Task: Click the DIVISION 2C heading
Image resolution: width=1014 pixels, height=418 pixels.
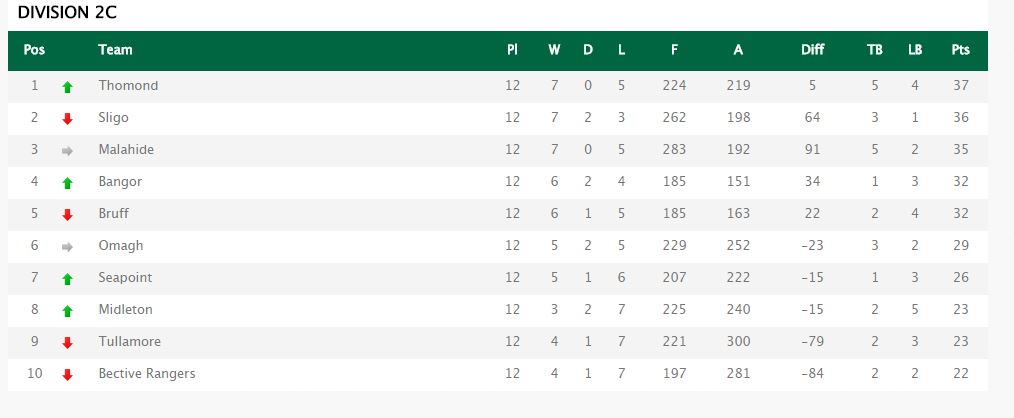Action: tap(72, 14)
